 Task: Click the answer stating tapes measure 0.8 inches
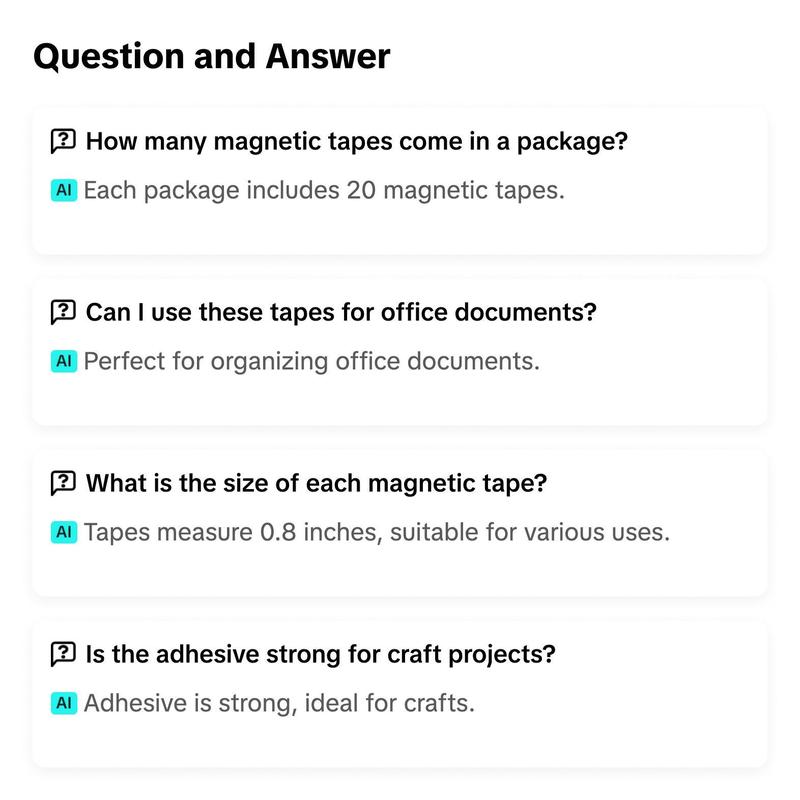[376, 532]
